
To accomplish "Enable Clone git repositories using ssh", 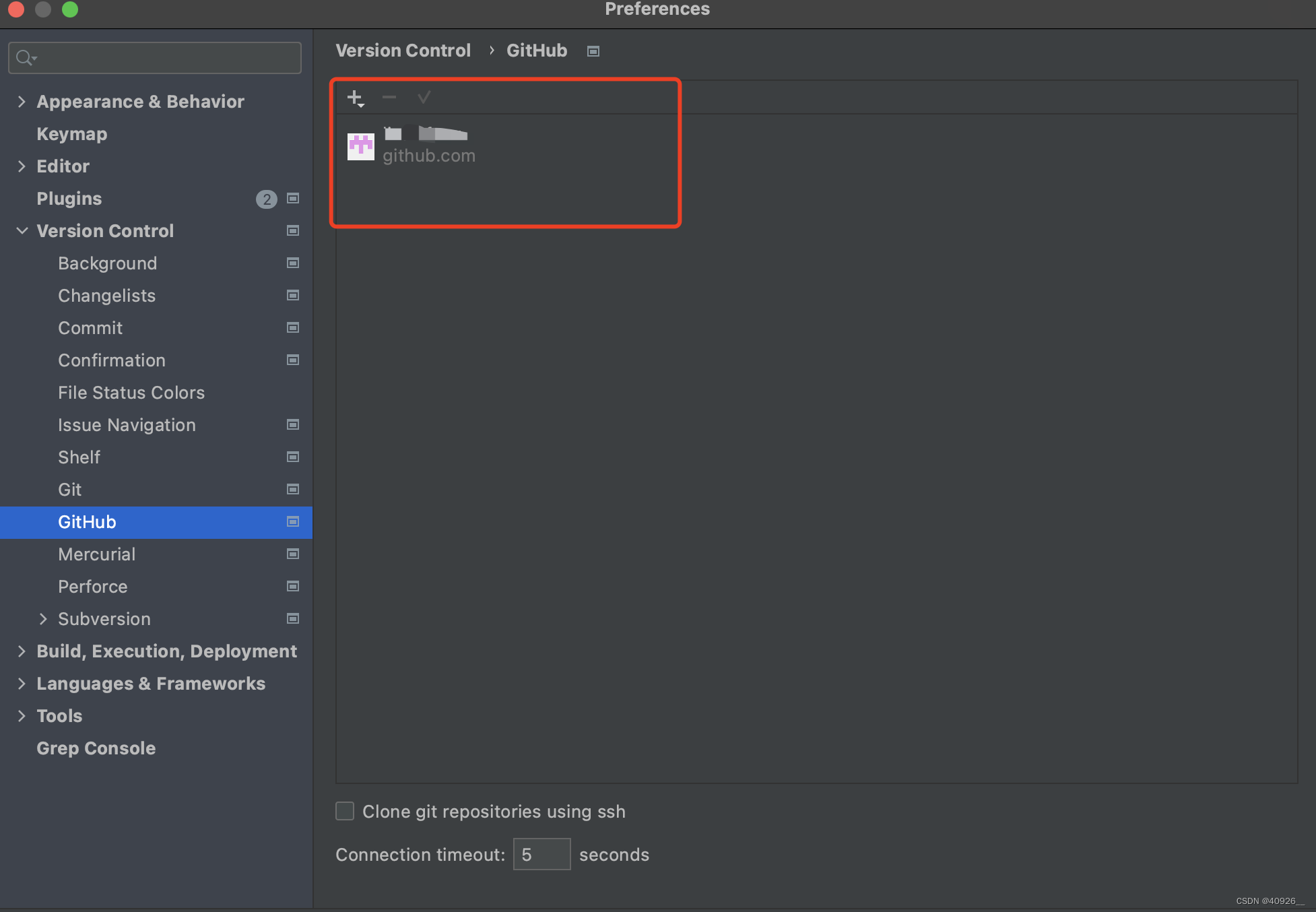I will 345,811.
